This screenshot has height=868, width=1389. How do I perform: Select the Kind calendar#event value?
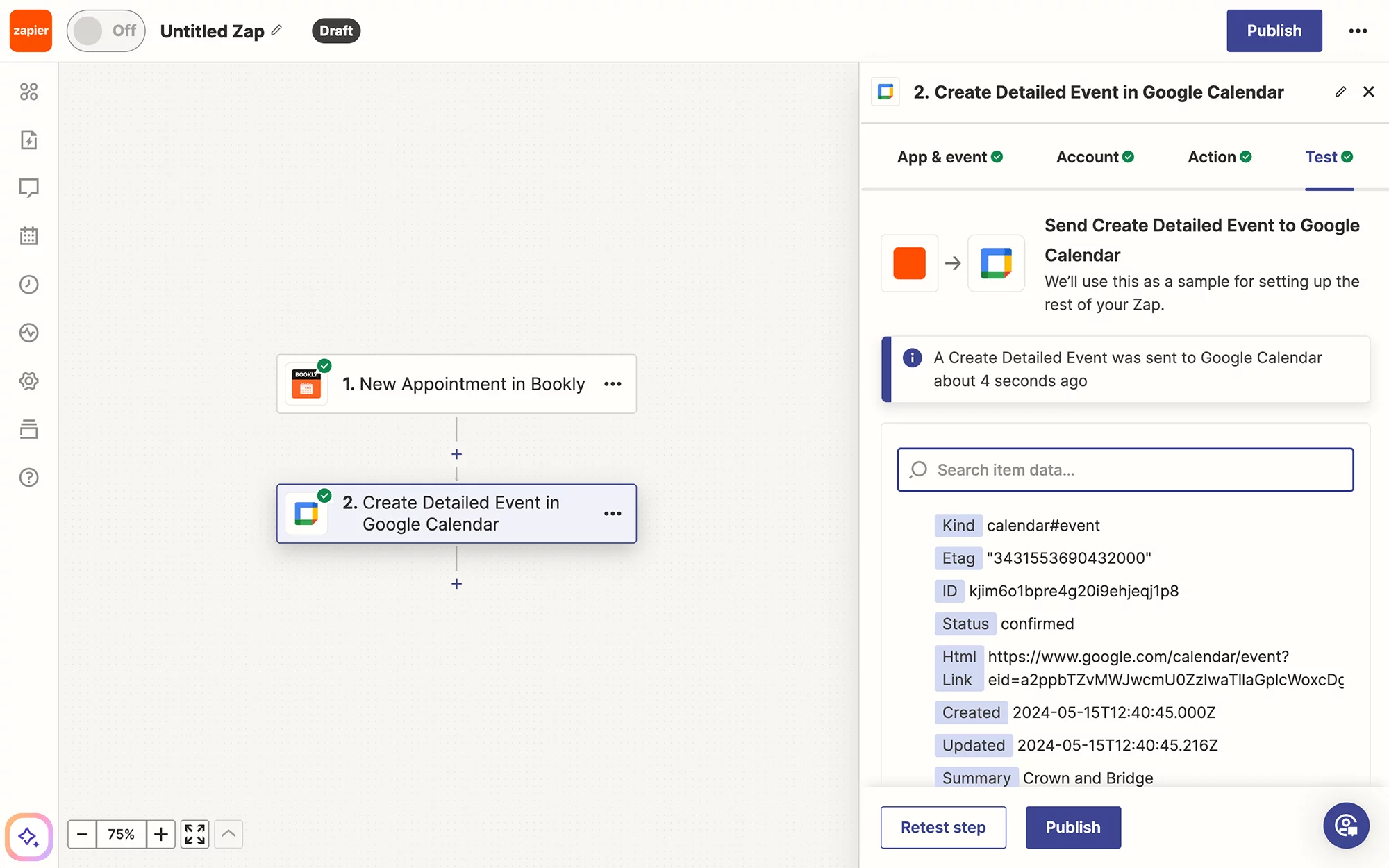1043,526
